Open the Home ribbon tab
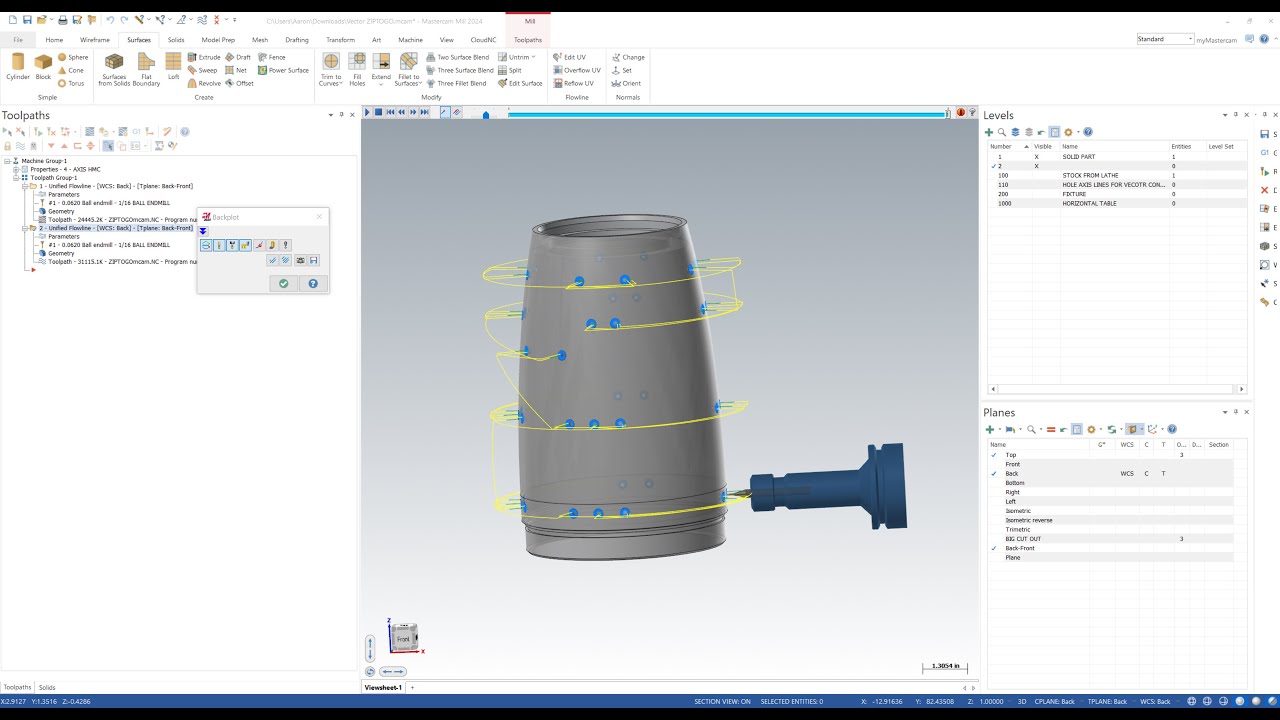The width and height of the screenshot is (1280, 720). click(x=54, y=40)
